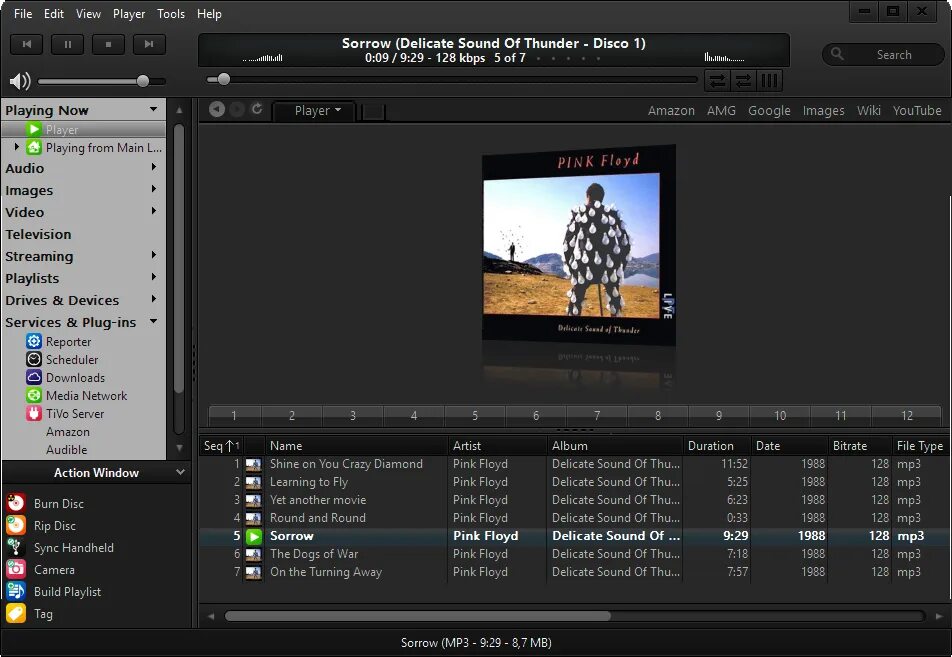Viewport: 952px width, 657px height.
Task: Open the Player menu
Action: point(129,13)
